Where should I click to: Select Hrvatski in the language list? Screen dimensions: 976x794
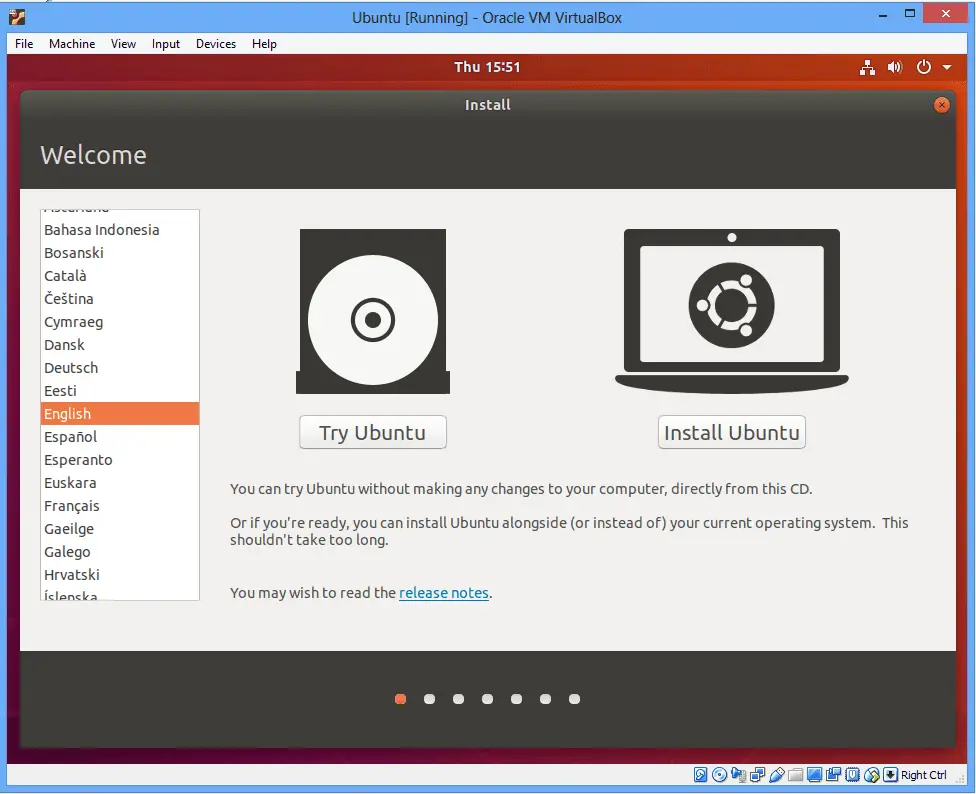coord(120,575)
